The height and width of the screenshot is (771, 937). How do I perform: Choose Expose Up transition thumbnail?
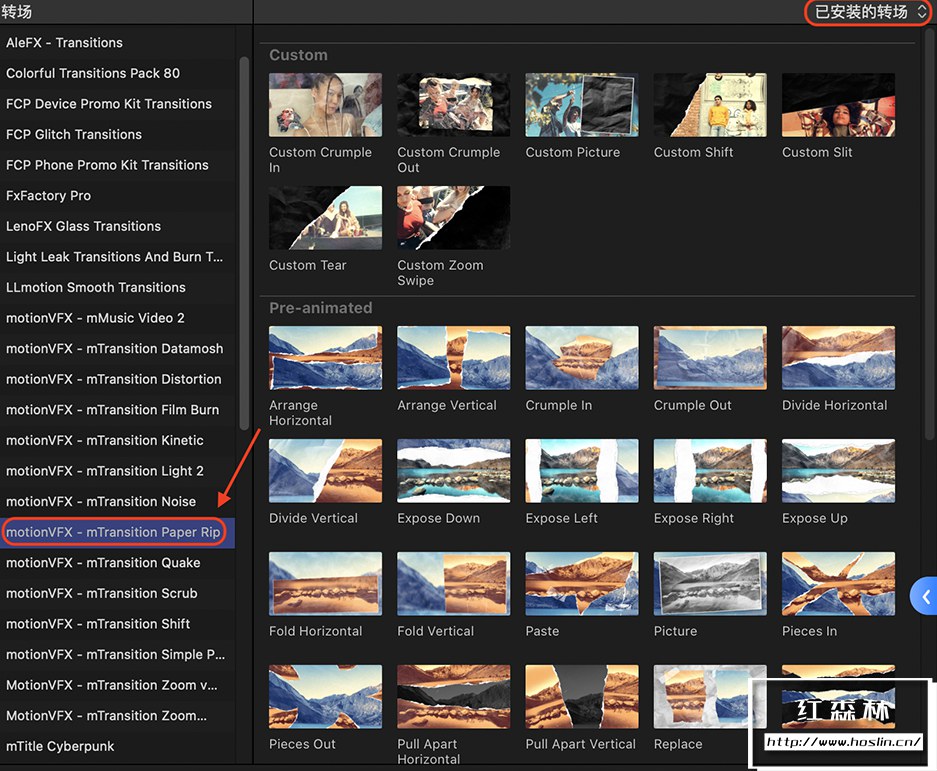coord(838,470)
